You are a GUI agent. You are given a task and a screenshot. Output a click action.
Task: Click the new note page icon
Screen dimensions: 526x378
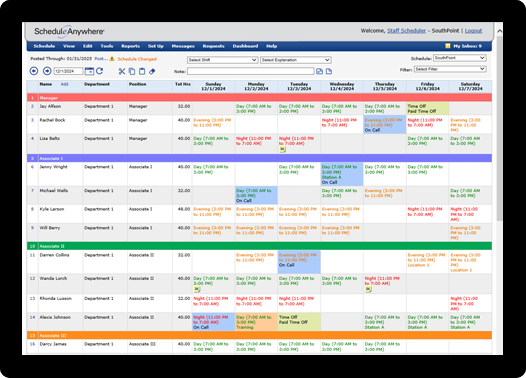tap(329, 71)
